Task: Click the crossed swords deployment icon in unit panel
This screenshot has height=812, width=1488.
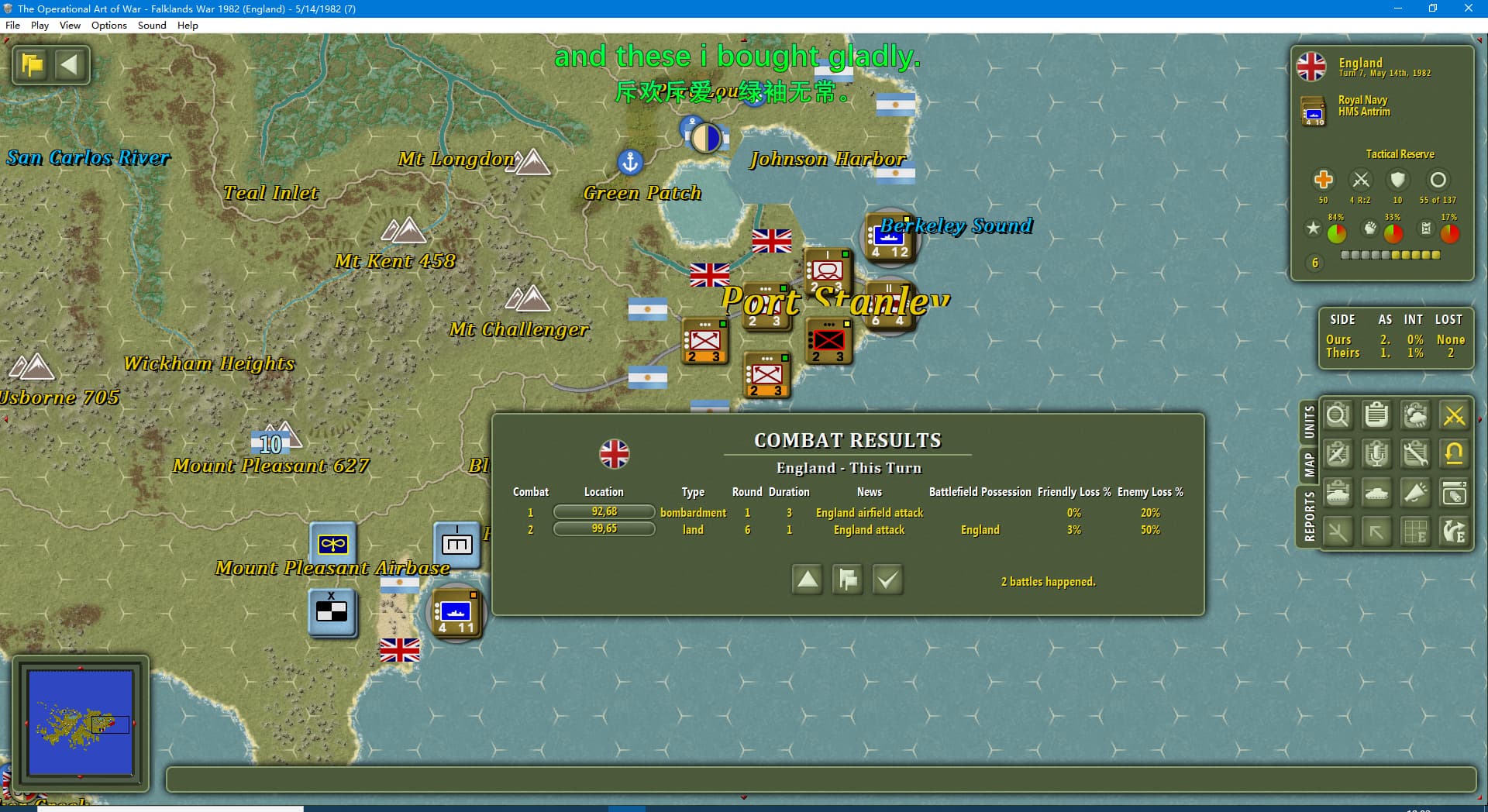Action: click(x=1361, y=180)
